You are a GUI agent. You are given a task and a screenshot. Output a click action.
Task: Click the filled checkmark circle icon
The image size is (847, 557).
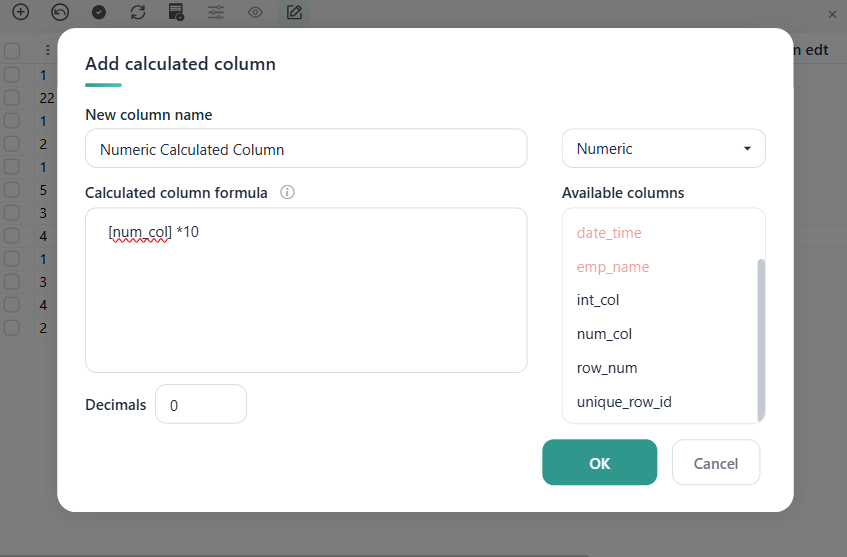[99, 12]
